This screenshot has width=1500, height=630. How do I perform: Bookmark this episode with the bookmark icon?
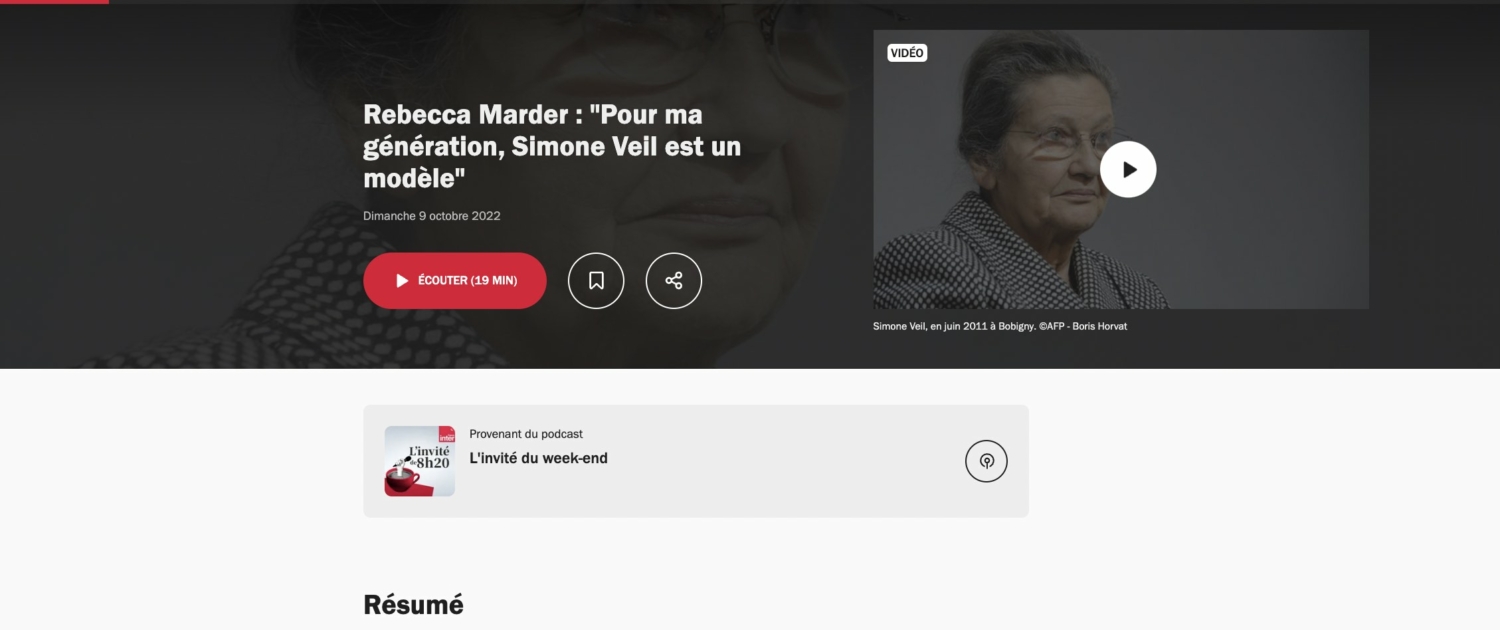tap(596, 281)
